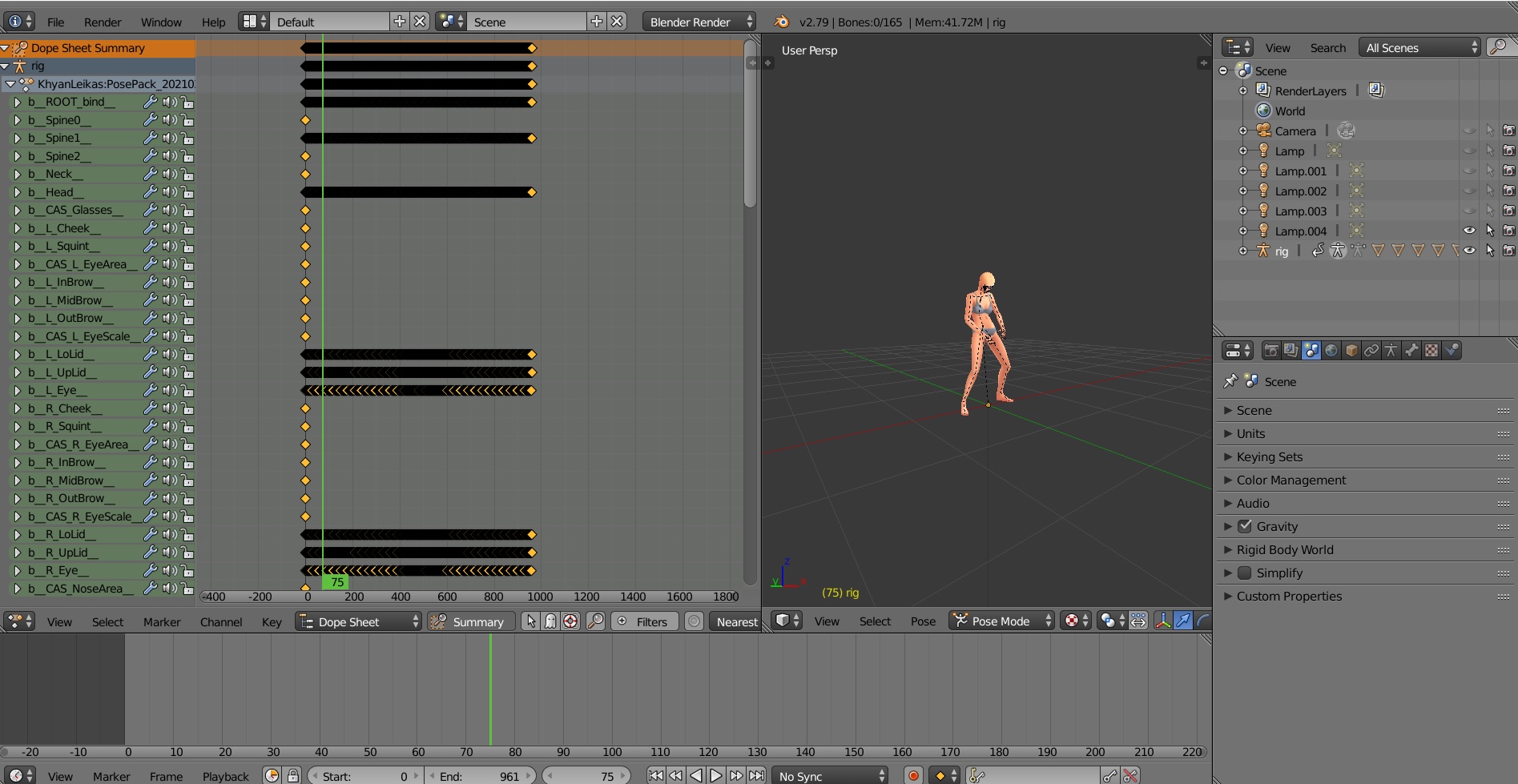
Task: Click the wrench modifier icon on b__Head__ channel
Action: click(150, 192)
